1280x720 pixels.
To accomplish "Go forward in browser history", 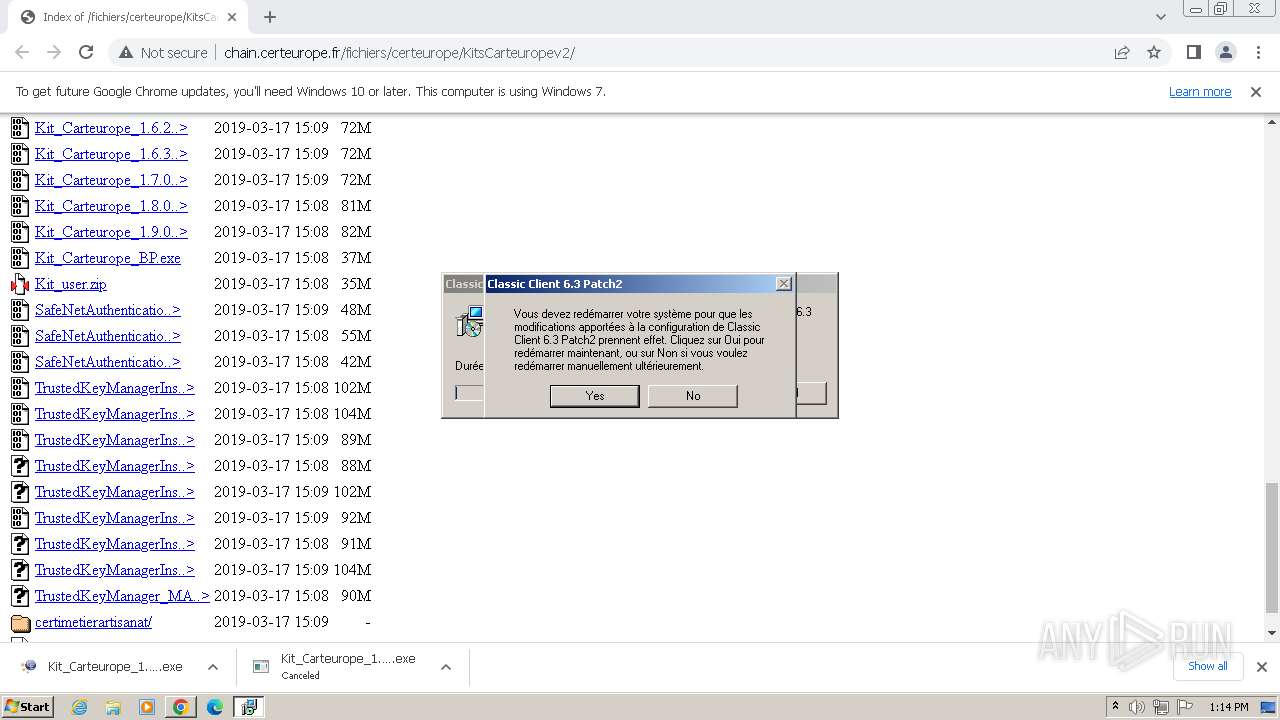I will 54,52.
